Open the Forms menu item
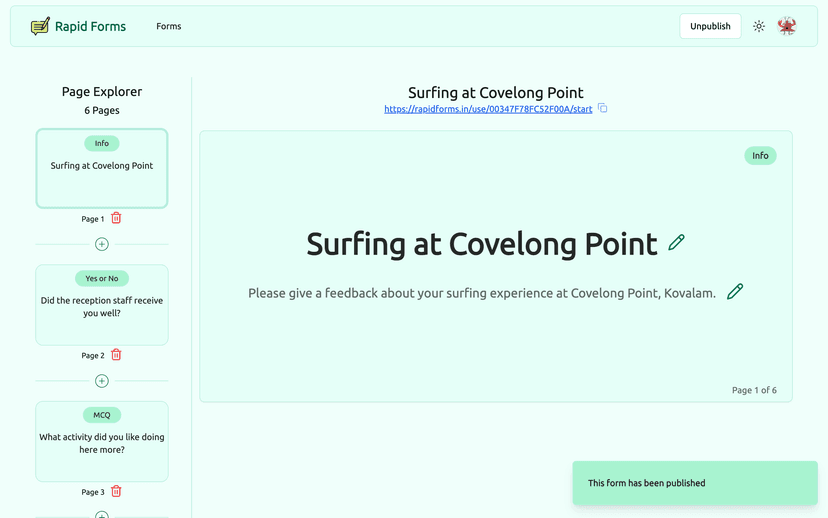 [x=169, y=27]
